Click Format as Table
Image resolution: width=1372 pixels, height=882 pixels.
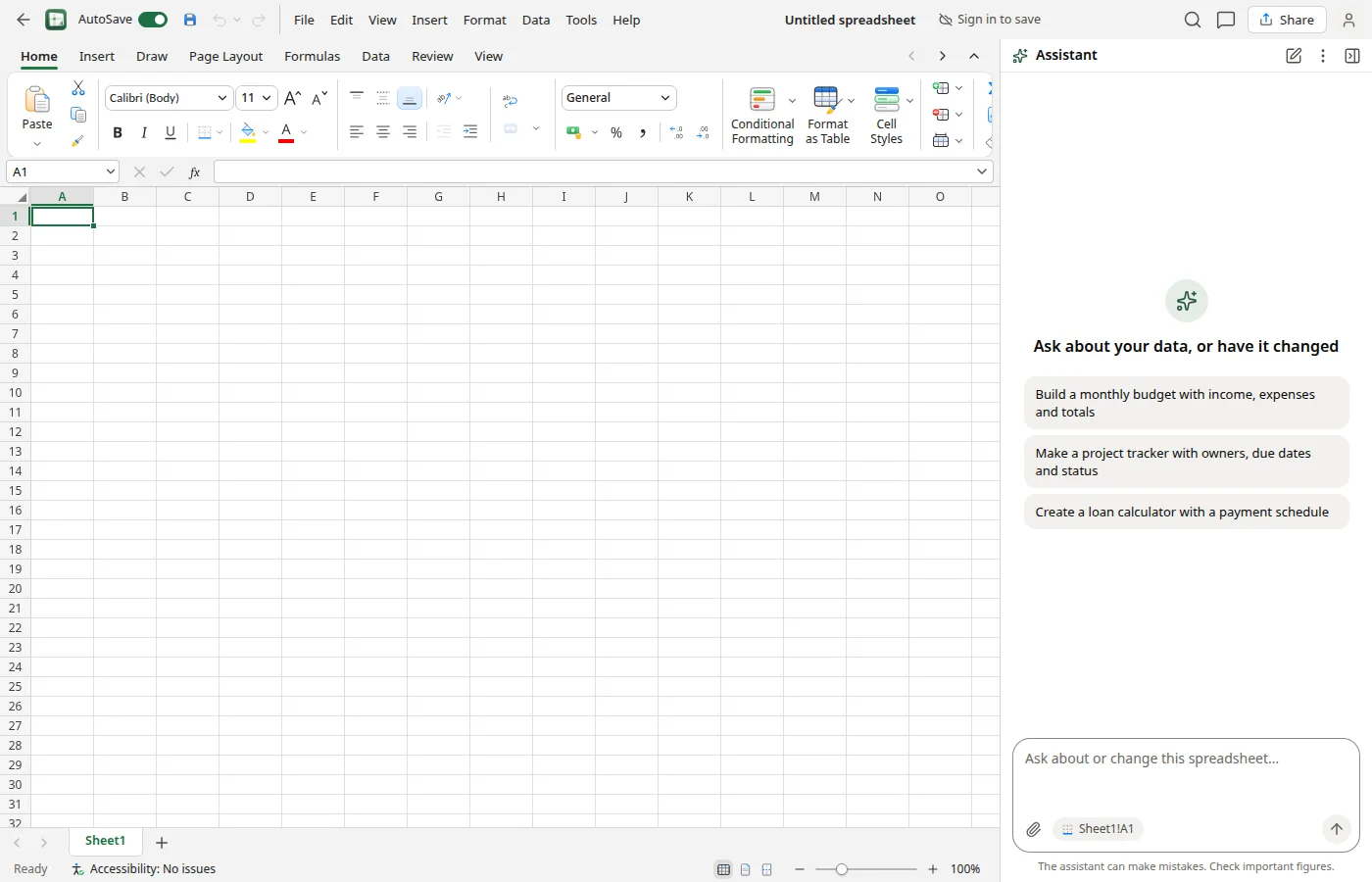coord(827,116)
